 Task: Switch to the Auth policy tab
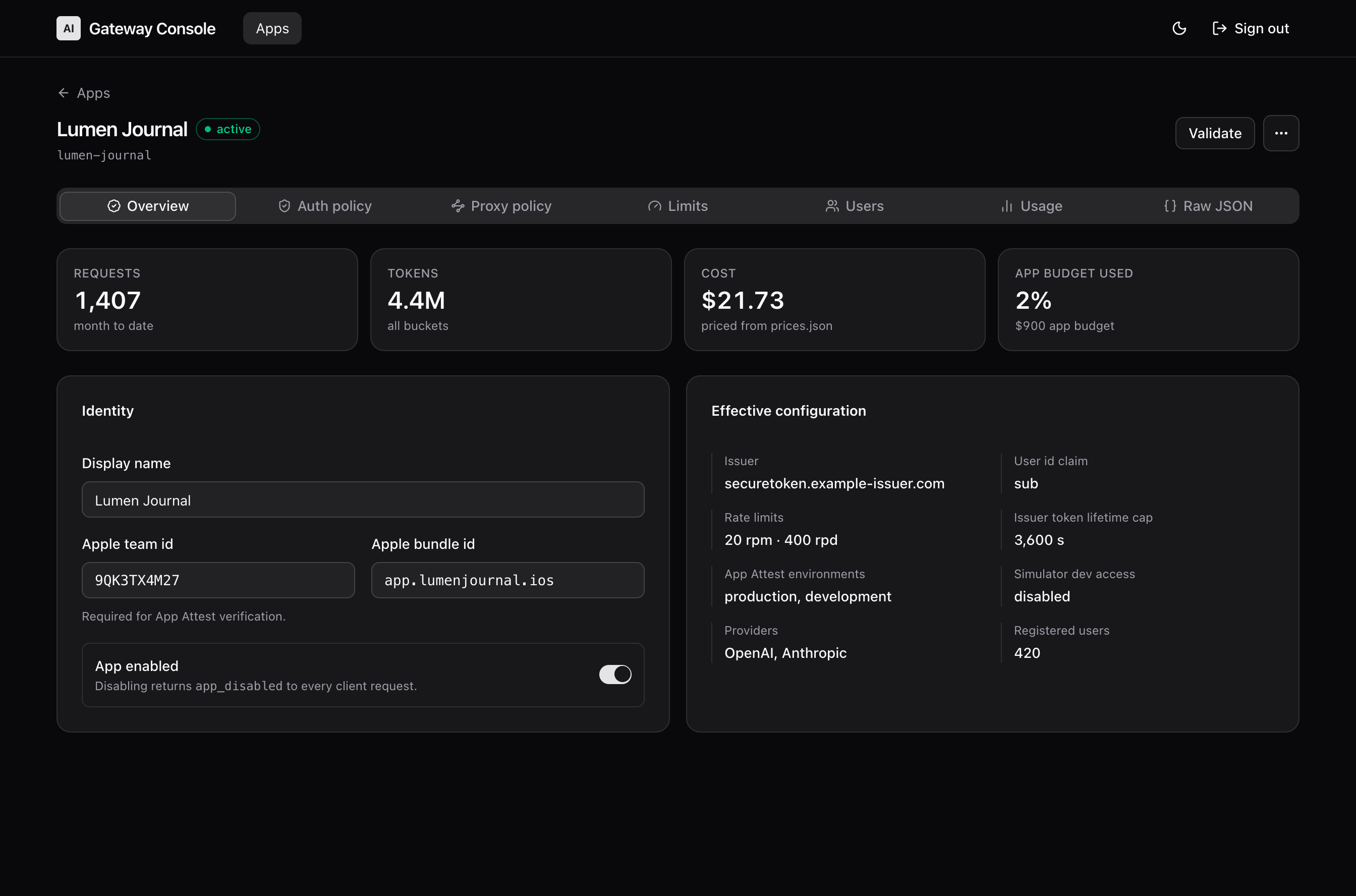point(324,206)
